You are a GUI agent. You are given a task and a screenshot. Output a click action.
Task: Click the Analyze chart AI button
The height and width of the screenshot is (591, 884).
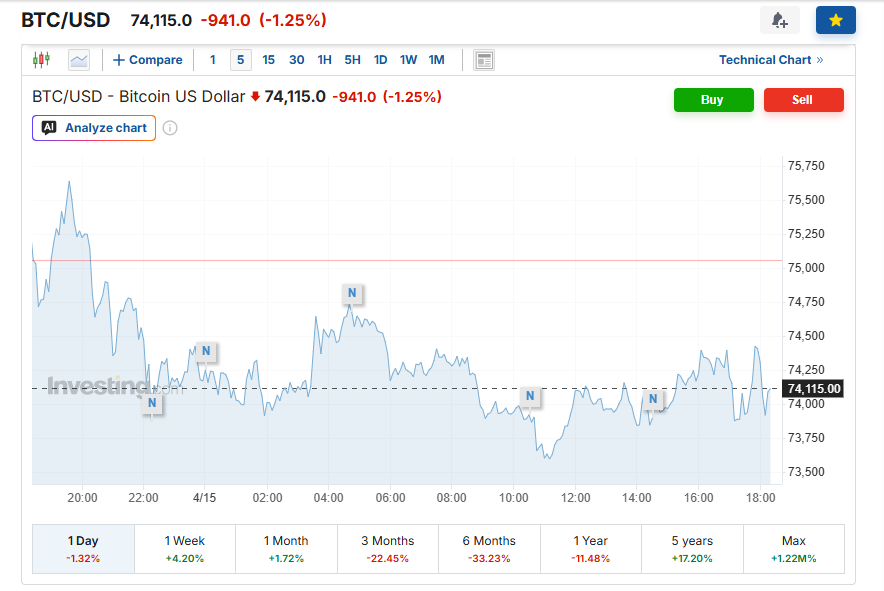(x=94, y=128)
